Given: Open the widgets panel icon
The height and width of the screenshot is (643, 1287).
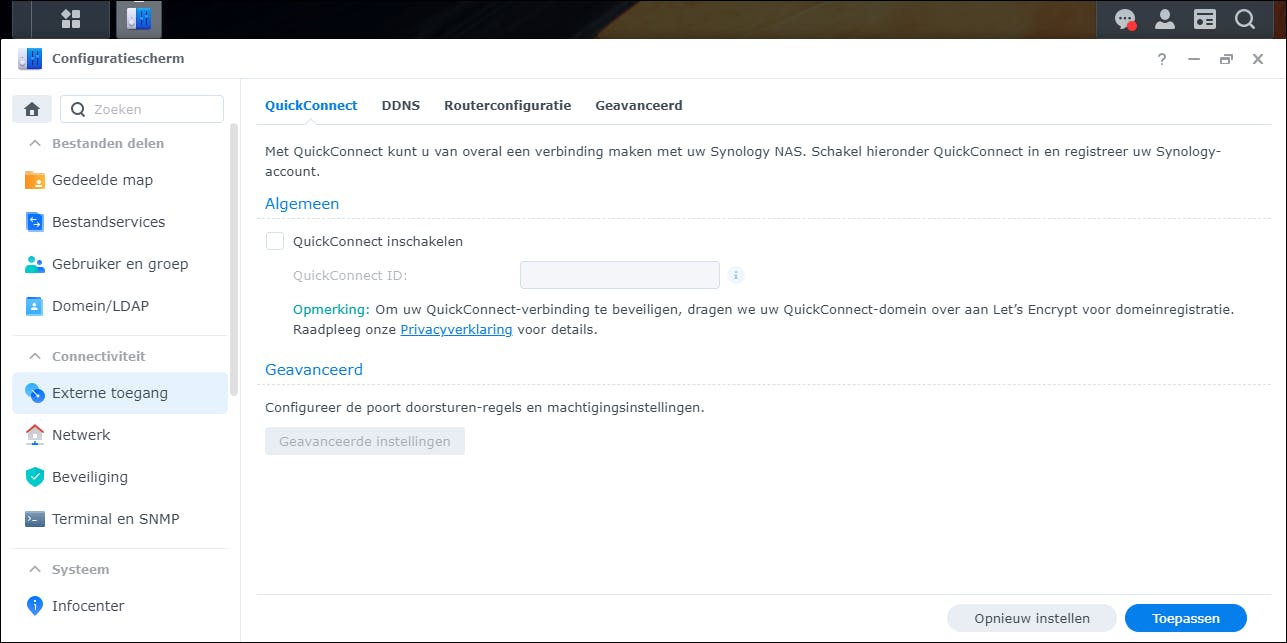Looking at the screenshot, I should (1205, 19).
